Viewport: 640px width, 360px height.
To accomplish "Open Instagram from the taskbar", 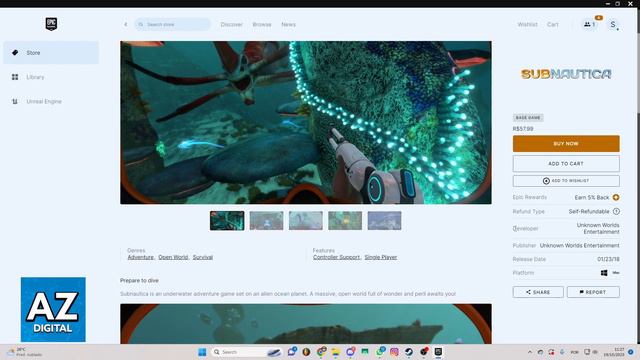I will point(394,352).
